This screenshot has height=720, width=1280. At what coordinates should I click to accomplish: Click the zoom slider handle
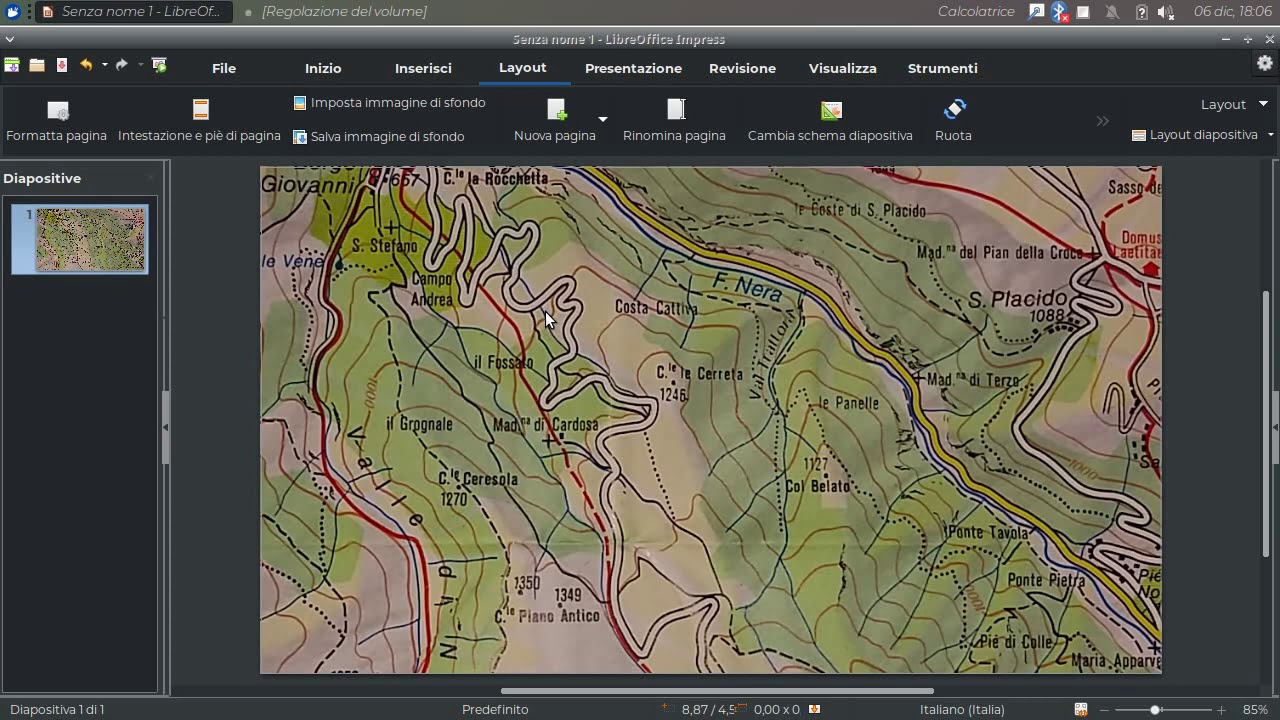click(x=1155, y=710)
